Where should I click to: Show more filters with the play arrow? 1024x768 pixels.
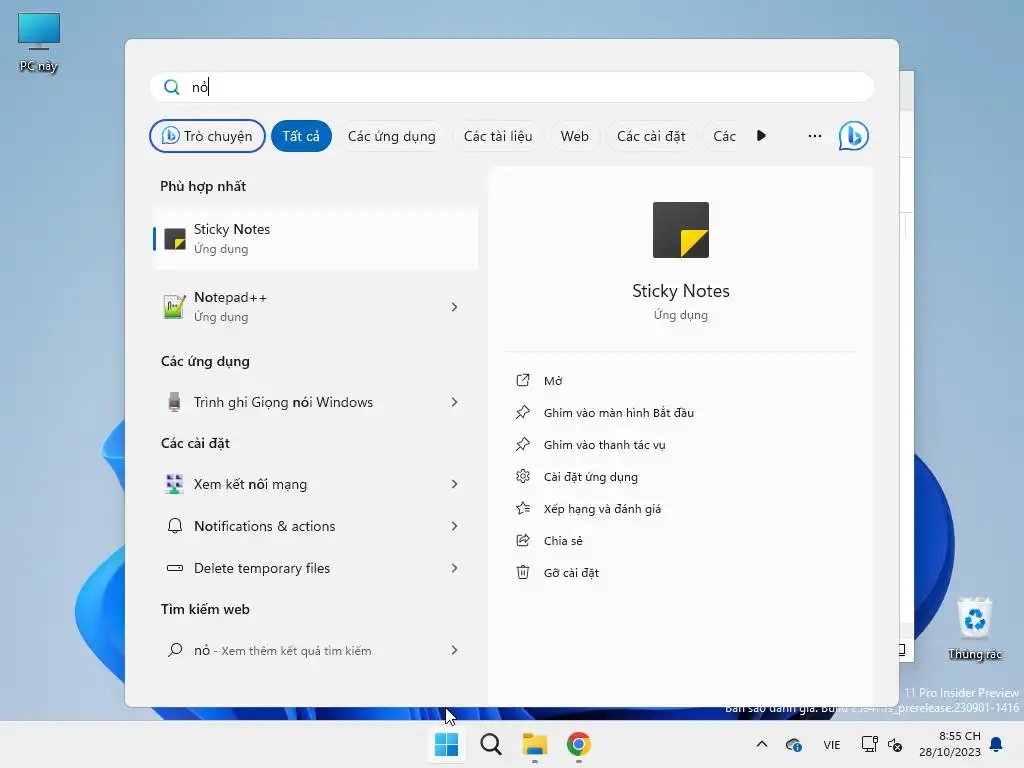(x=761, y=136)
